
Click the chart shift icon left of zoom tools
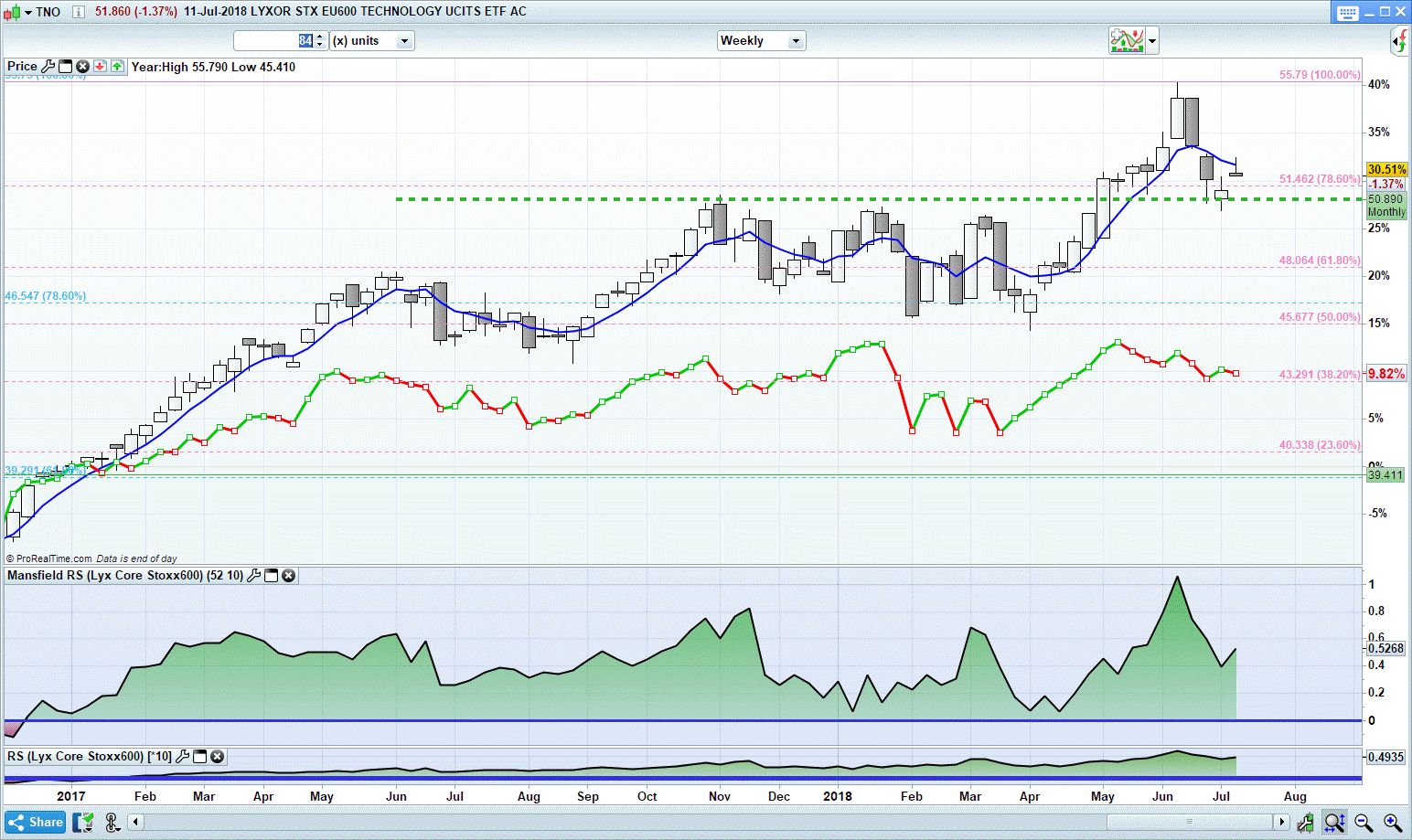pos(1306,823)
